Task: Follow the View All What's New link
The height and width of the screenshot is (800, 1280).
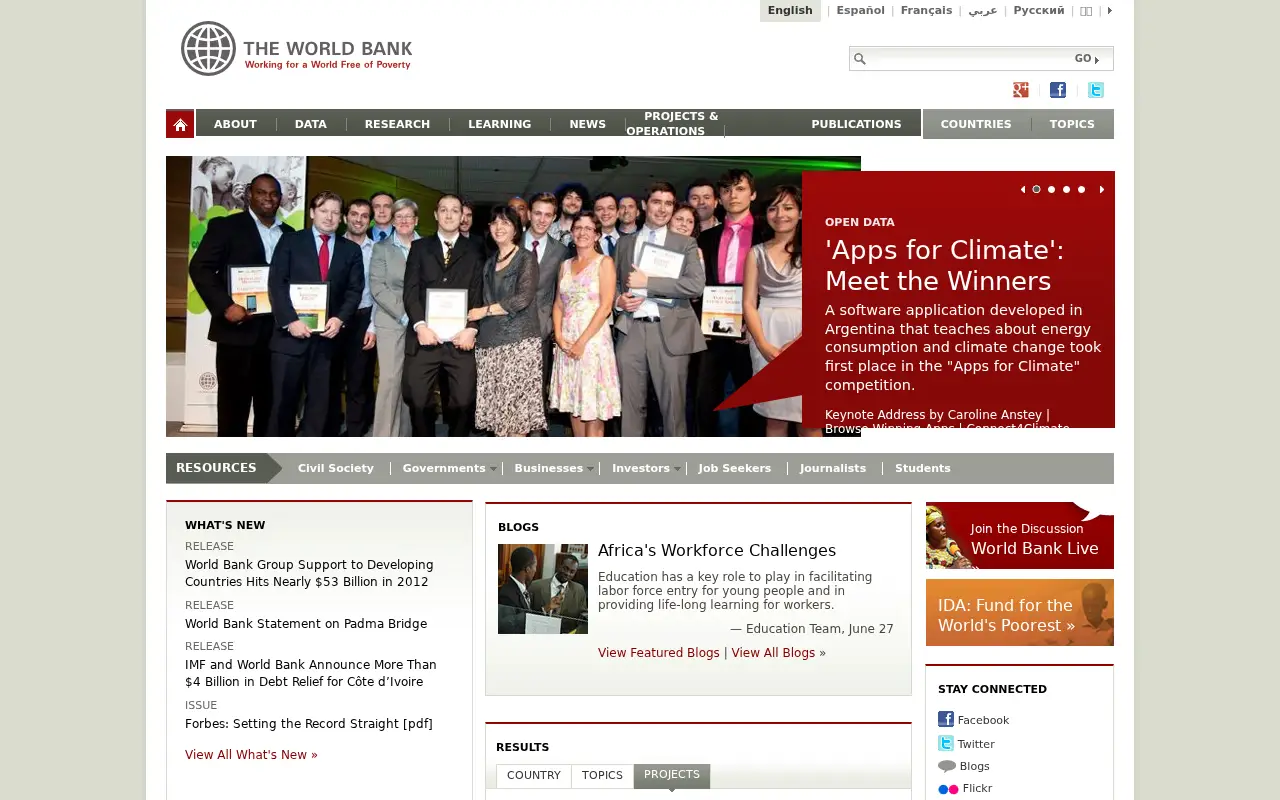Action: pos(251,755)
